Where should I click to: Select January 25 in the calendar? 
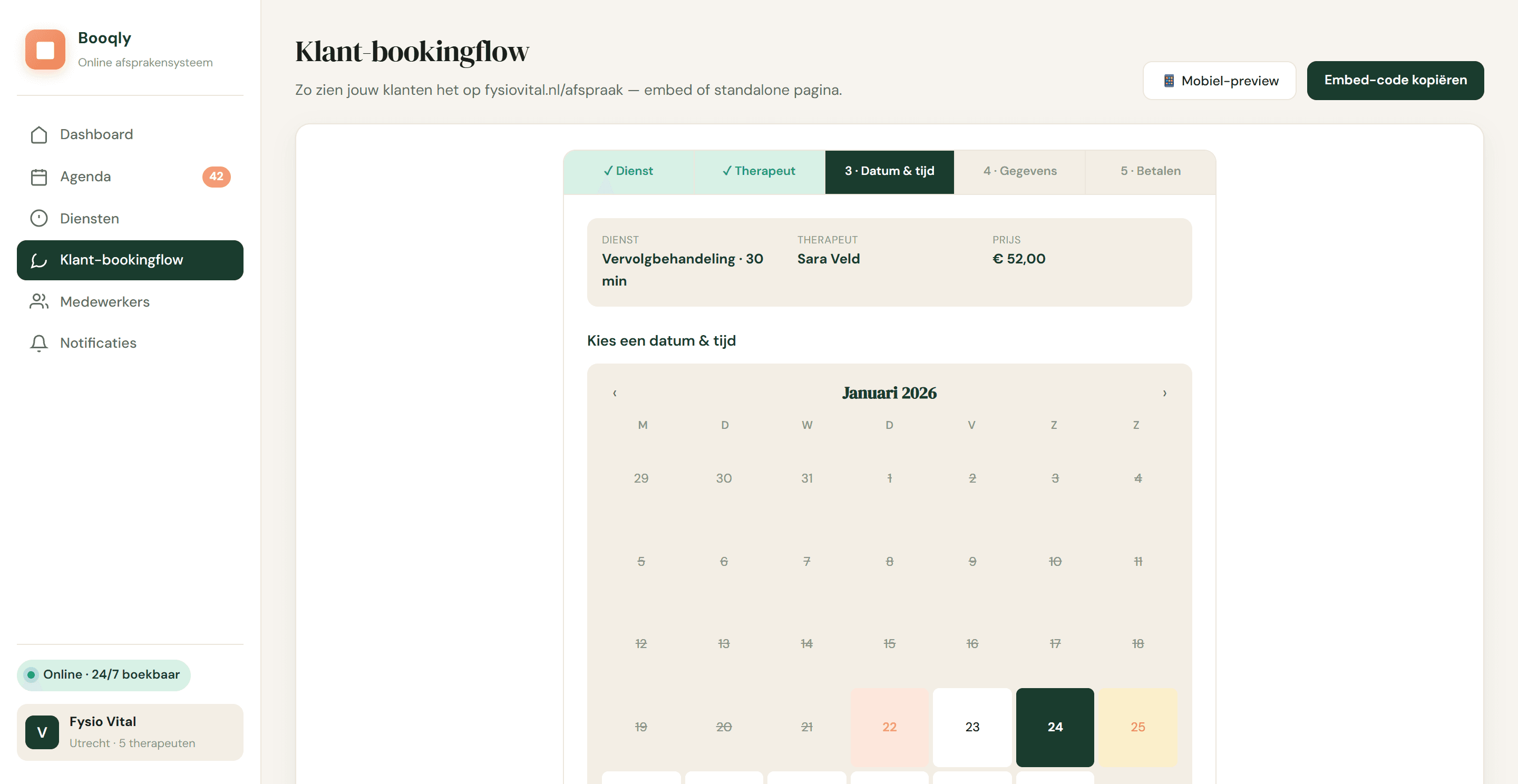[x=1138, y=727]
